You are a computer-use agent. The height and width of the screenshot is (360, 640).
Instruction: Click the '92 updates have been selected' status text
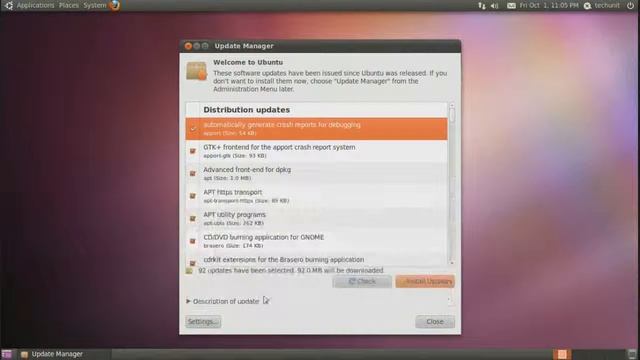pyautogui.click(x=291, y=271)
